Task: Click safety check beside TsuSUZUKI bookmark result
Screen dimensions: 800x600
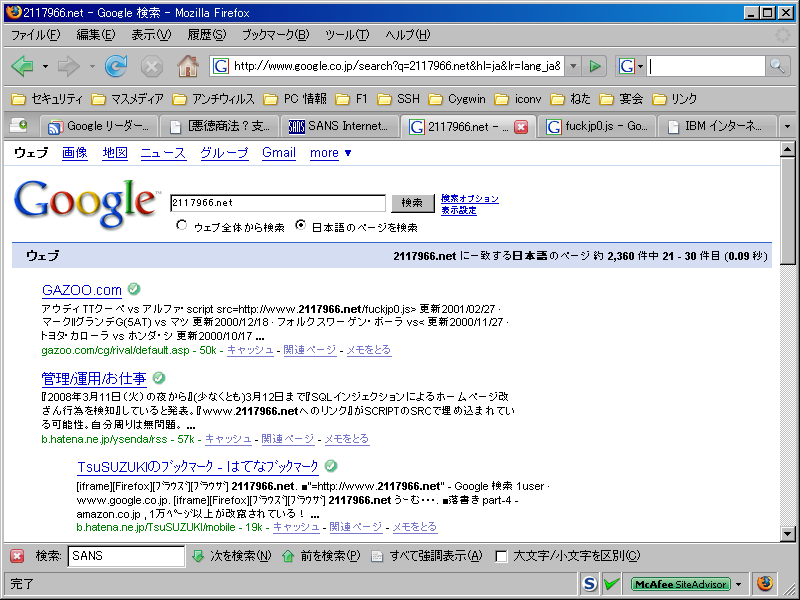Action: (x=331, y=465)
